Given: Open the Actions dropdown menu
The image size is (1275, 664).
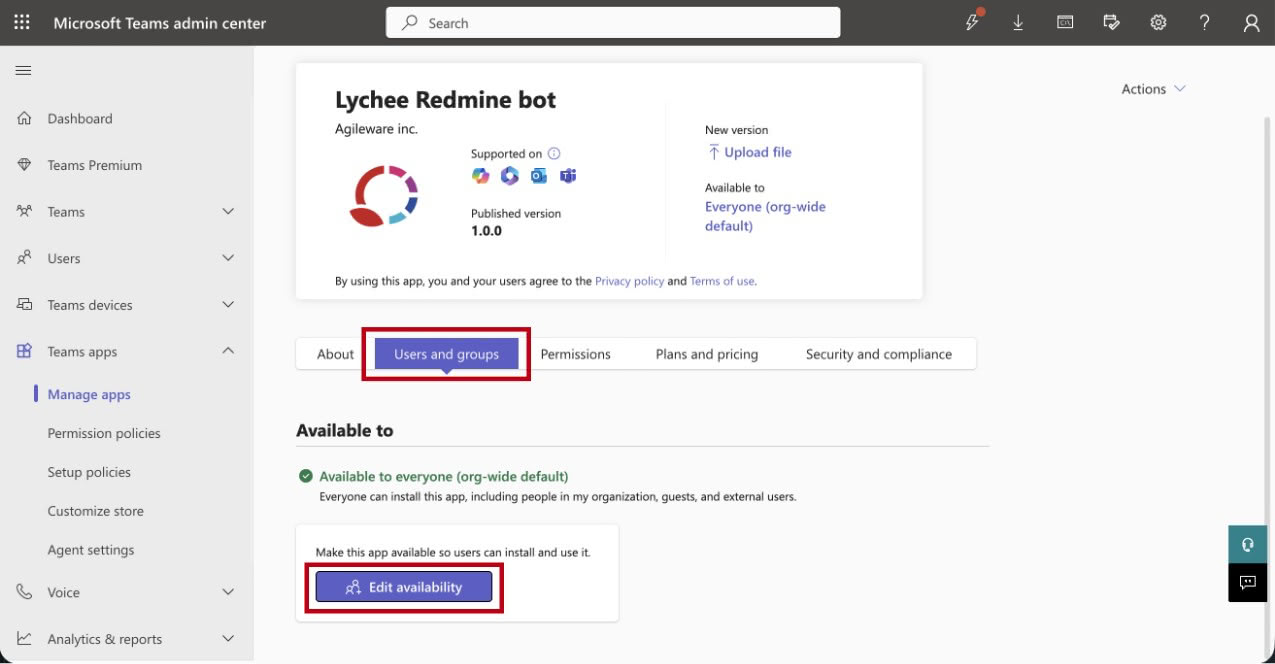Looking at the screenshot, I should click(x=1153, y=89).
